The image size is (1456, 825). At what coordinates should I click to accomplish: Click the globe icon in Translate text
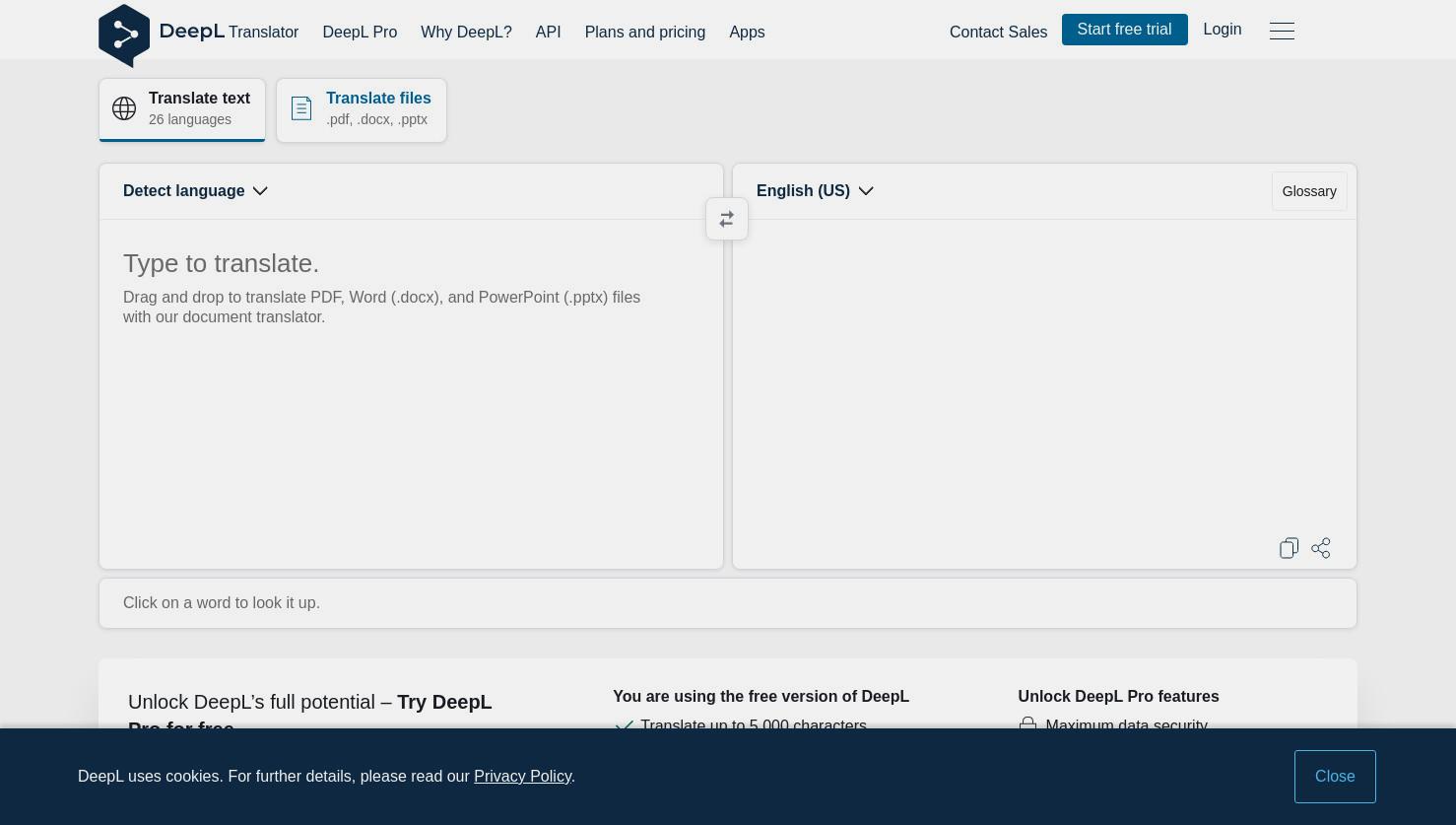coord(124,108)
